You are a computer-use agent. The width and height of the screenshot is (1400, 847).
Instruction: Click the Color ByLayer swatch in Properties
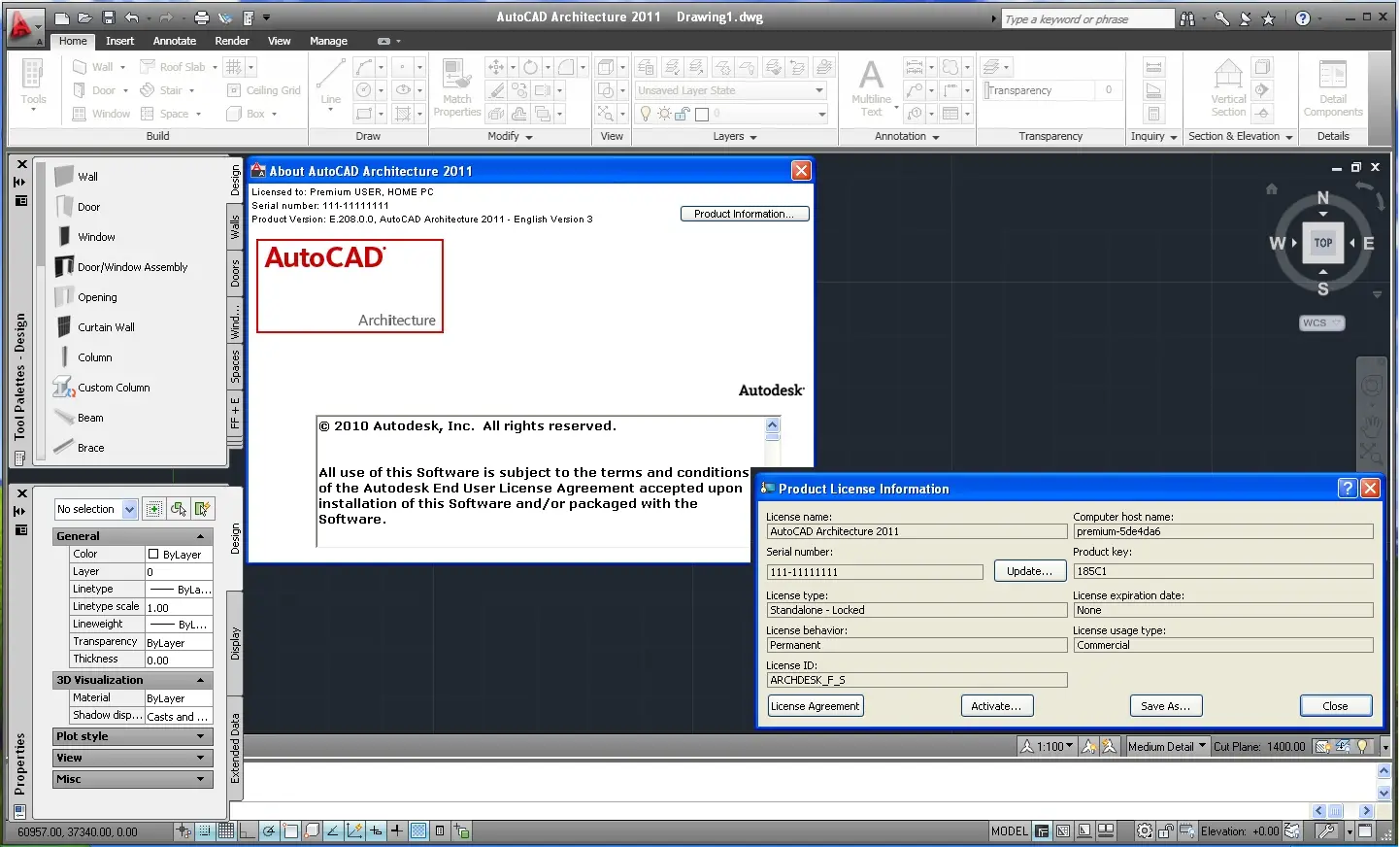pyautogui.click(x=153, y=555)
